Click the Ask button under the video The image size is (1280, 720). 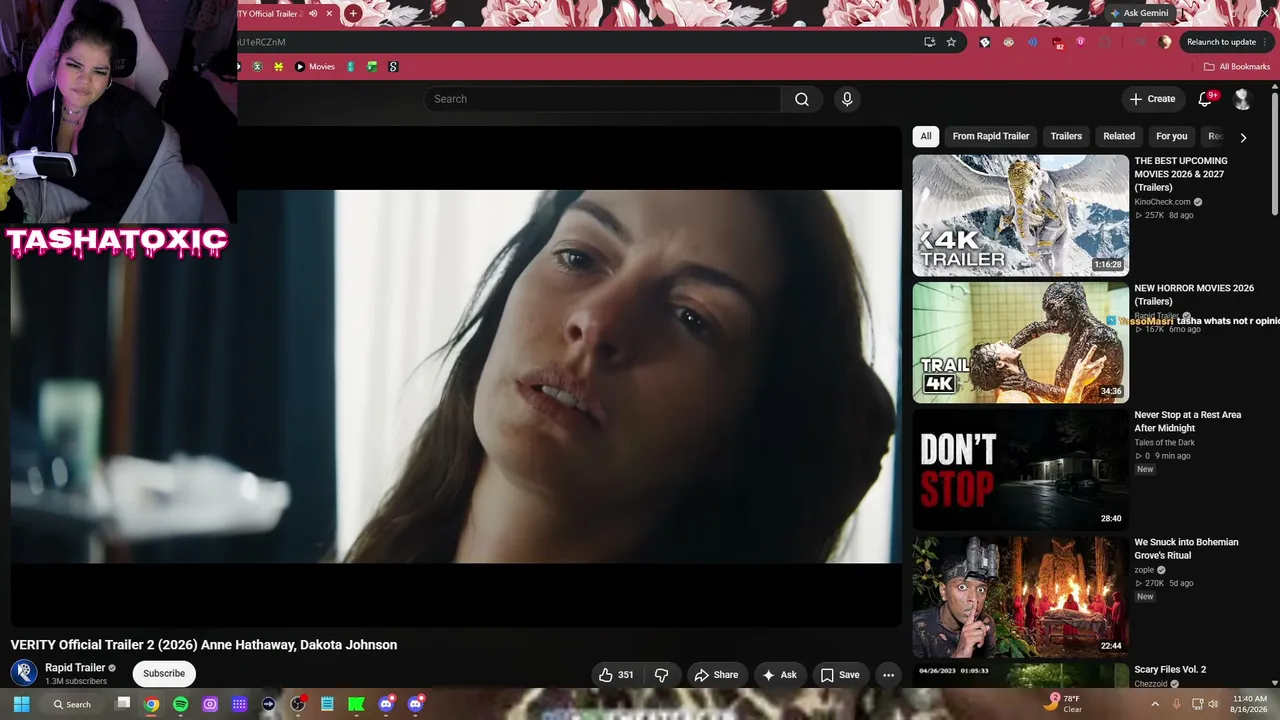pyautogui.click(x=780, y=675)
